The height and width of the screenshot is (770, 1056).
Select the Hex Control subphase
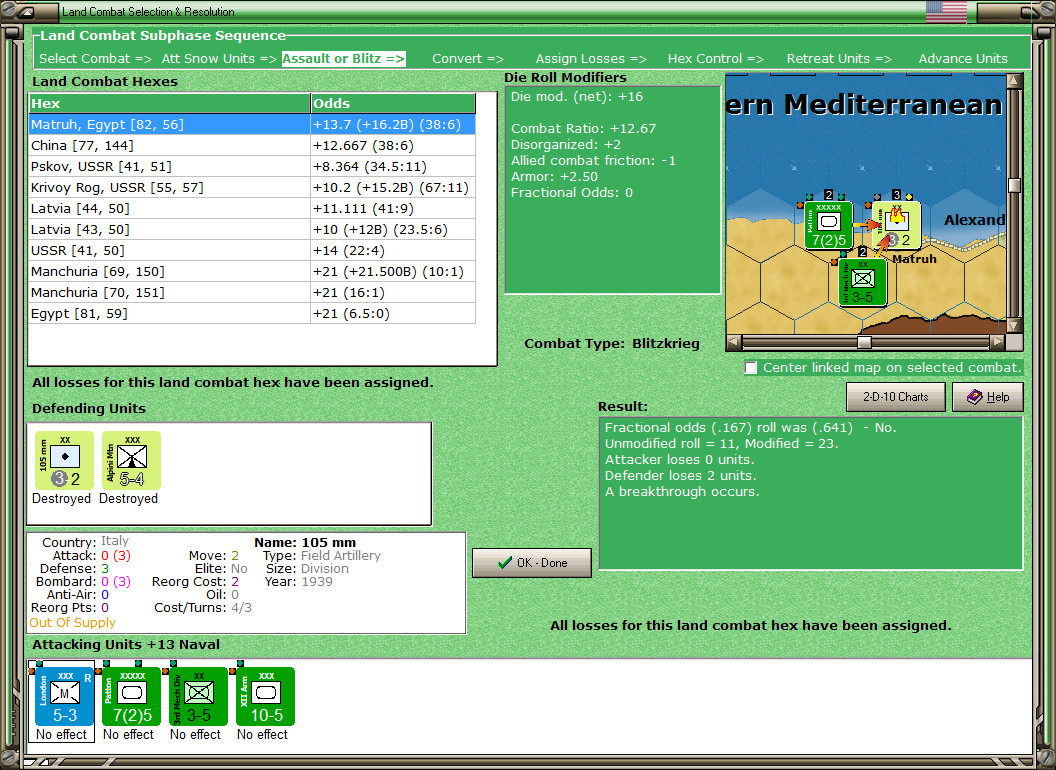(715, 59)
